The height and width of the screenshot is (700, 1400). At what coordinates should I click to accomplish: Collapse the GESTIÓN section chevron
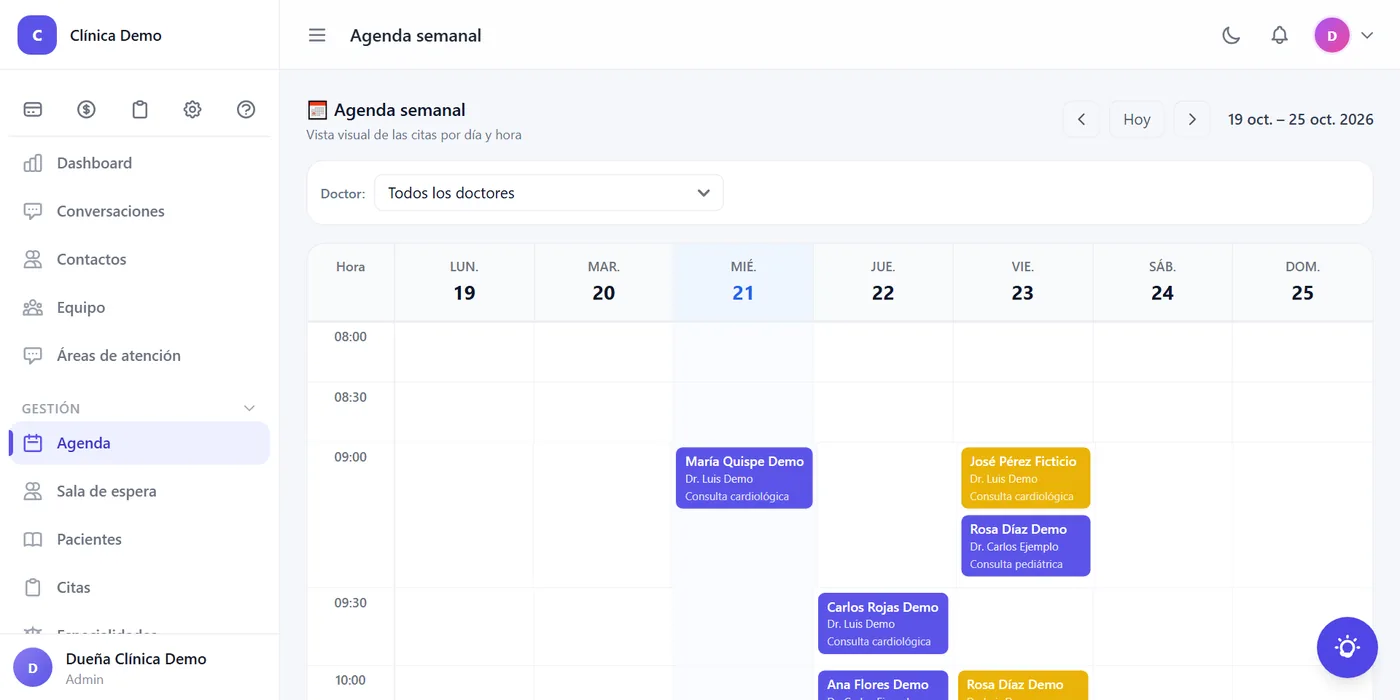pyautogui.click(x=250, y=408)
